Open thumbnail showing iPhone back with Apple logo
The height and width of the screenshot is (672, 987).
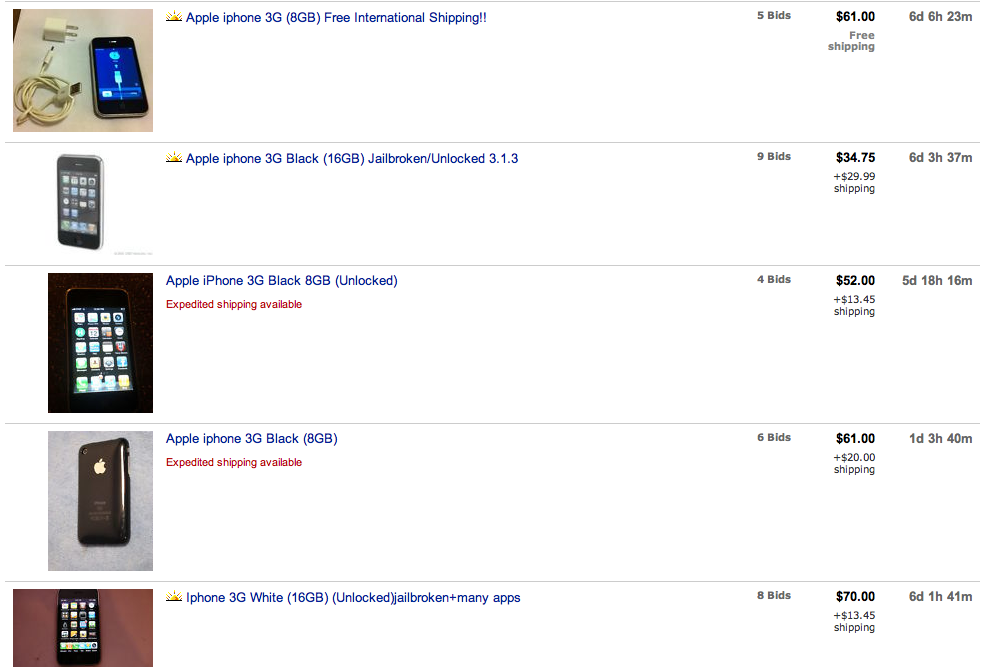[x=100, y=501]
